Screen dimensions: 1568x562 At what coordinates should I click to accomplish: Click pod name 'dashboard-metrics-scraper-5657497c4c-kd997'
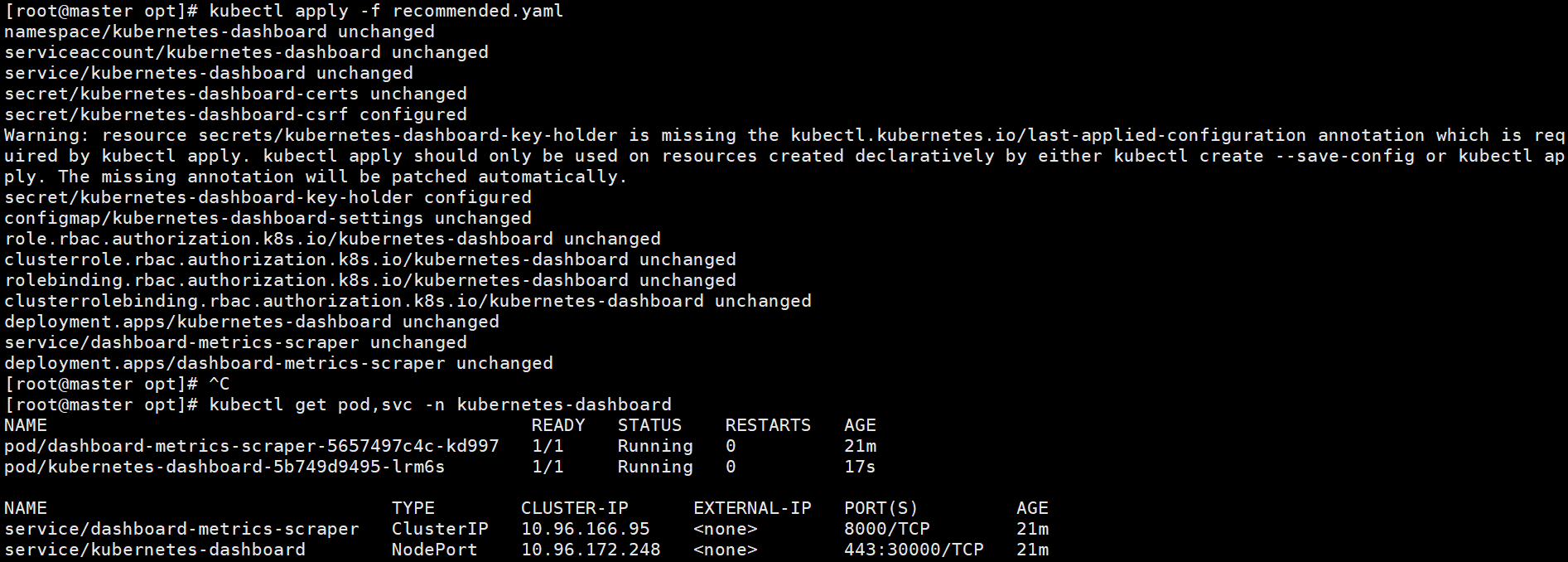click(x=252, y=447)
